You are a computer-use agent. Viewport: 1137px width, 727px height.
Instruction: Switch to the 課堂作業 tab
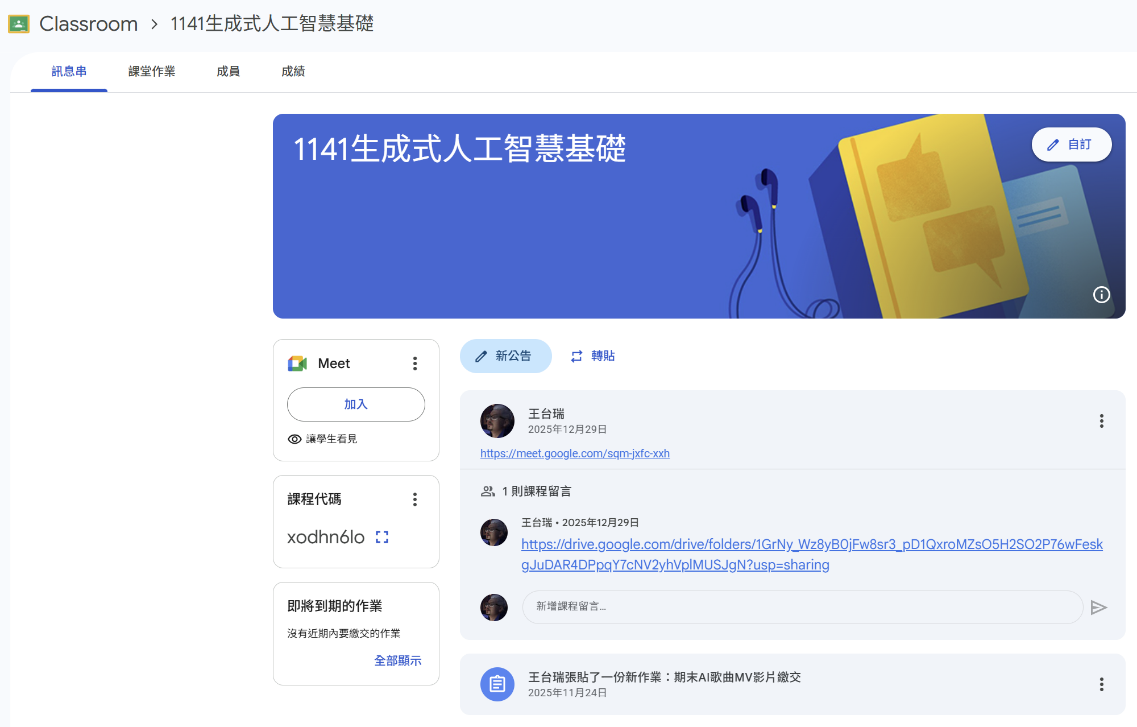click(152, 72)
